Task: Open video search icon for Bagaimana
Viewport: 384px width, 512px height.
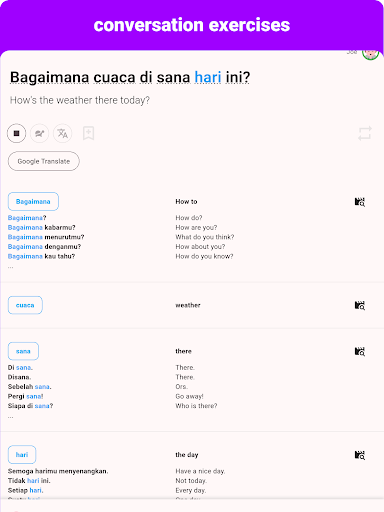Action: [360, 202]
